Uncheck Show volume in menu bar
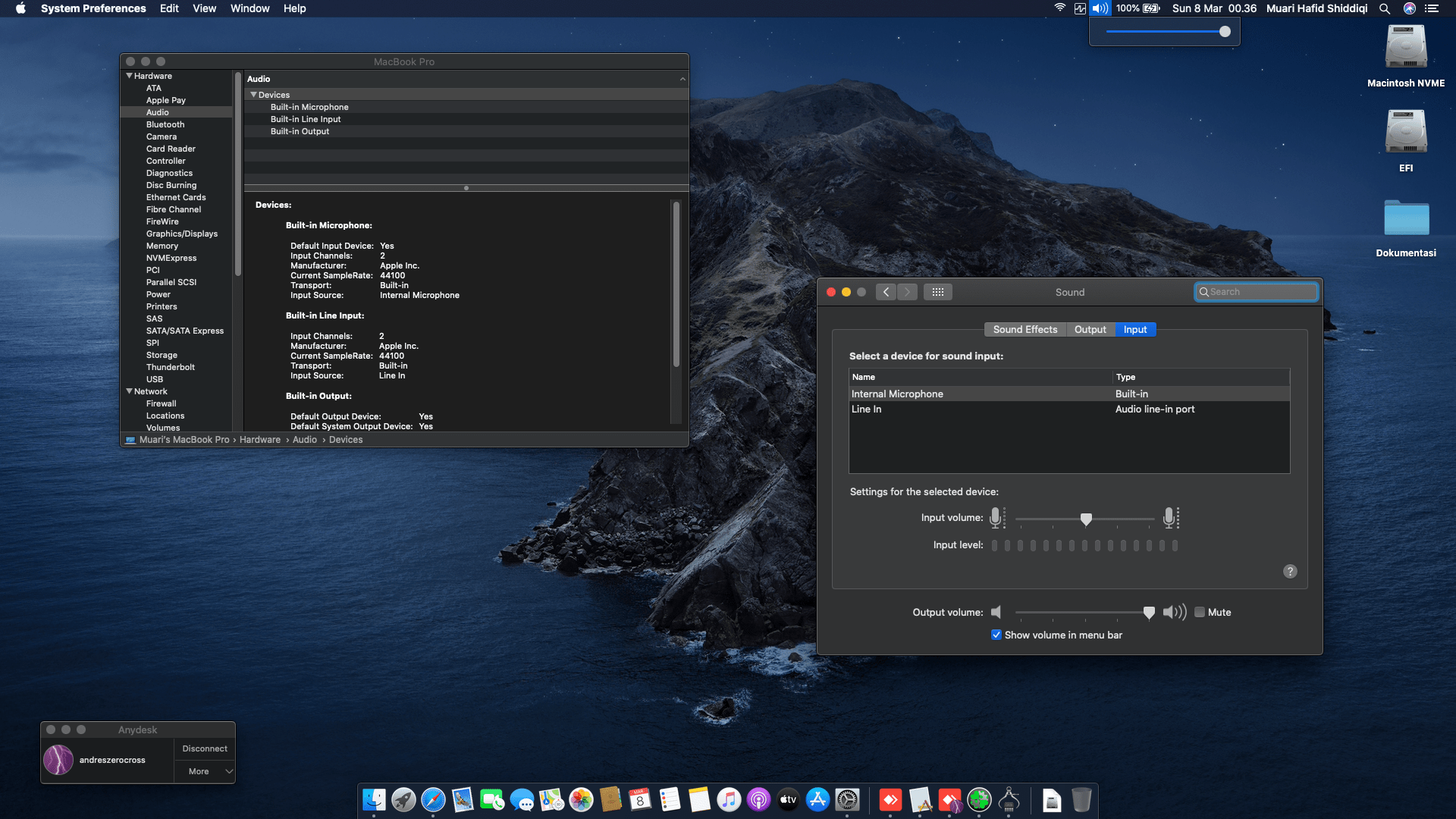Image resolution: width=1456 pixels, height=819 pixels. pyautogui.click(x=996, y=635)
